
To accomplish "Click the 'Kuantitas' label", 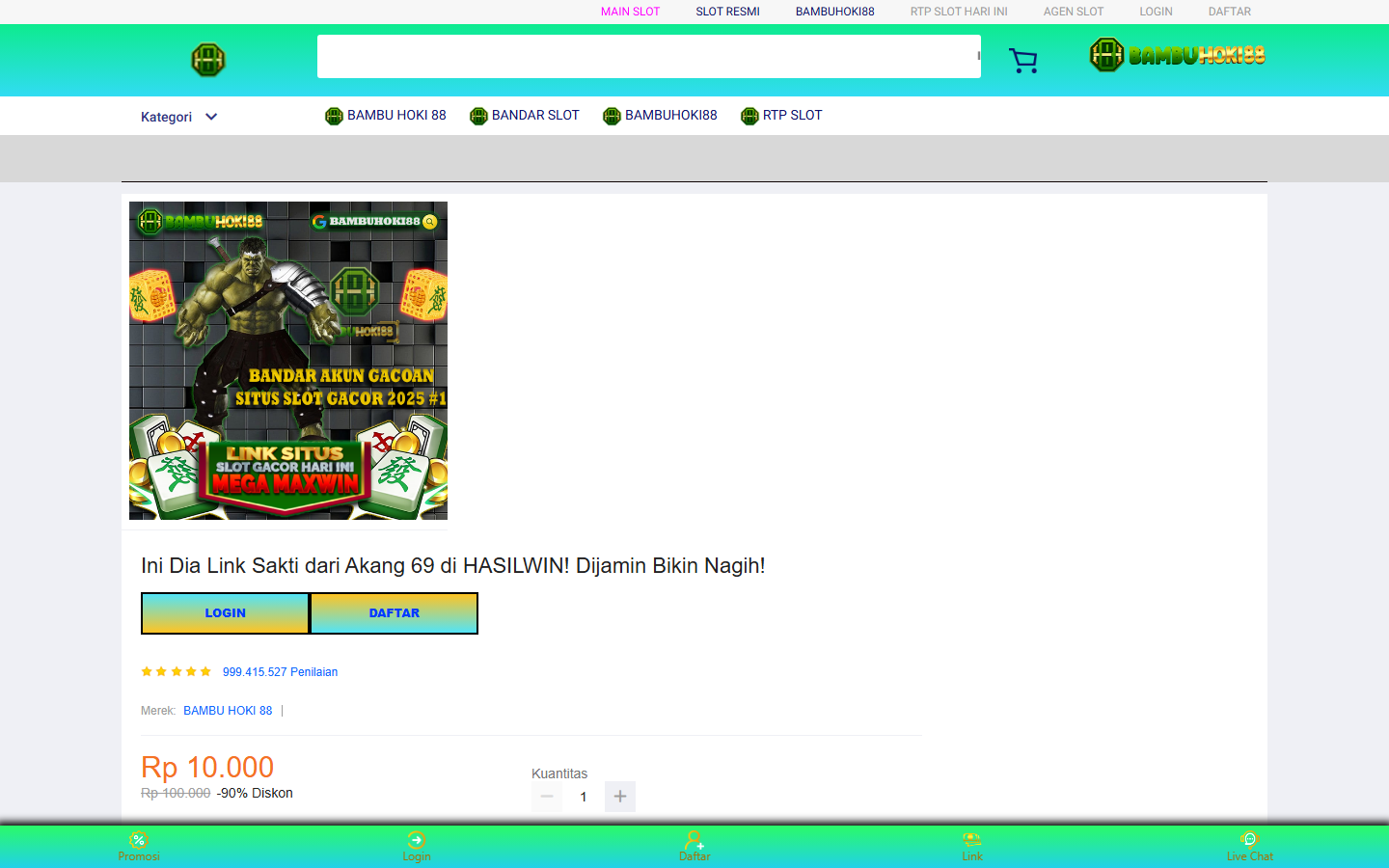I will click(559, 773).
